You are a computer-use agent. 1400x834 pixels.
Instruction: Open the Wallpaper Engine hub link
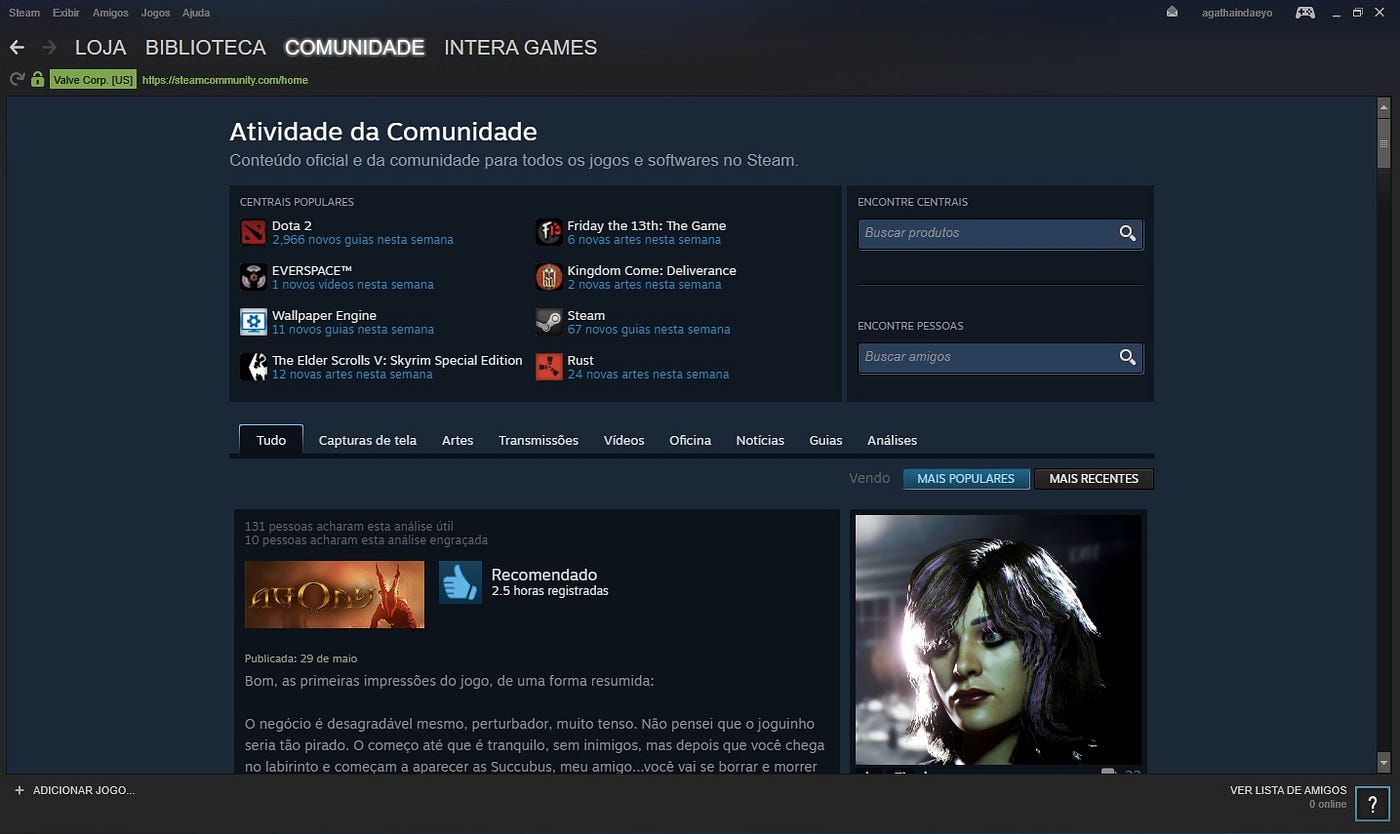324,316
